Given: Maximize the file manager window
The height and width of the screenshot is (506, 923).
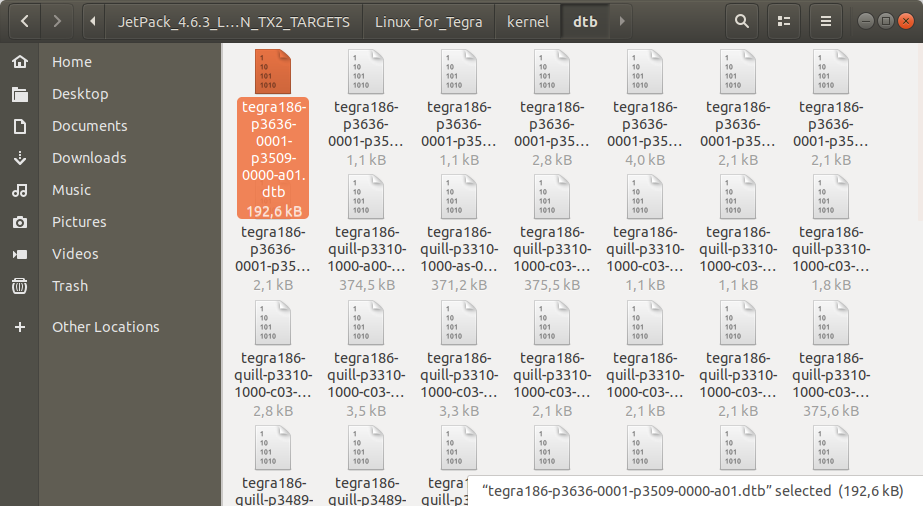Looking at the screenshot, I should 885,21.
